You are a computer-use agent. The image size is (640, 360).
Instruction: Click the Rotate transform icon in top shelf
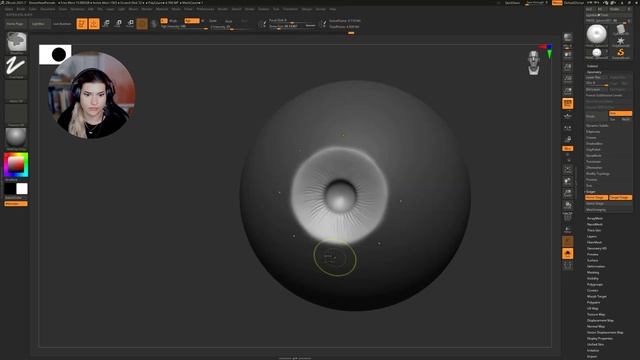pos(130,24)
